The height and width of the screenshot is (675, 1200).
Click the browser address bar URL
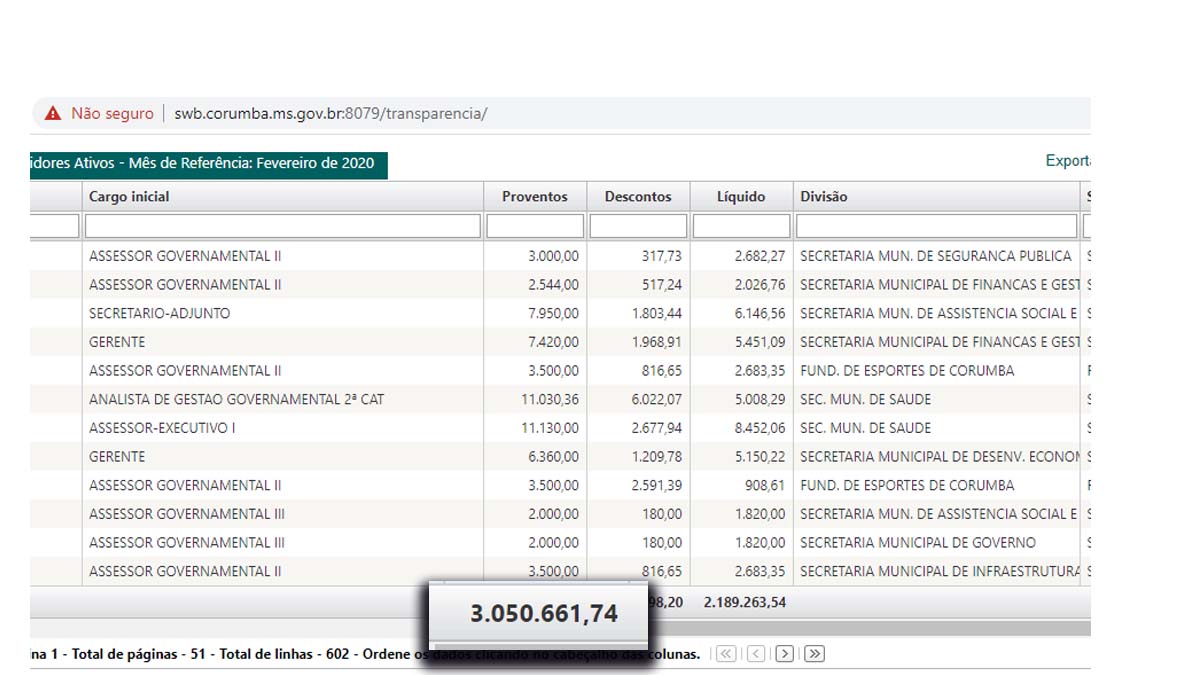(x=331, y=114)
